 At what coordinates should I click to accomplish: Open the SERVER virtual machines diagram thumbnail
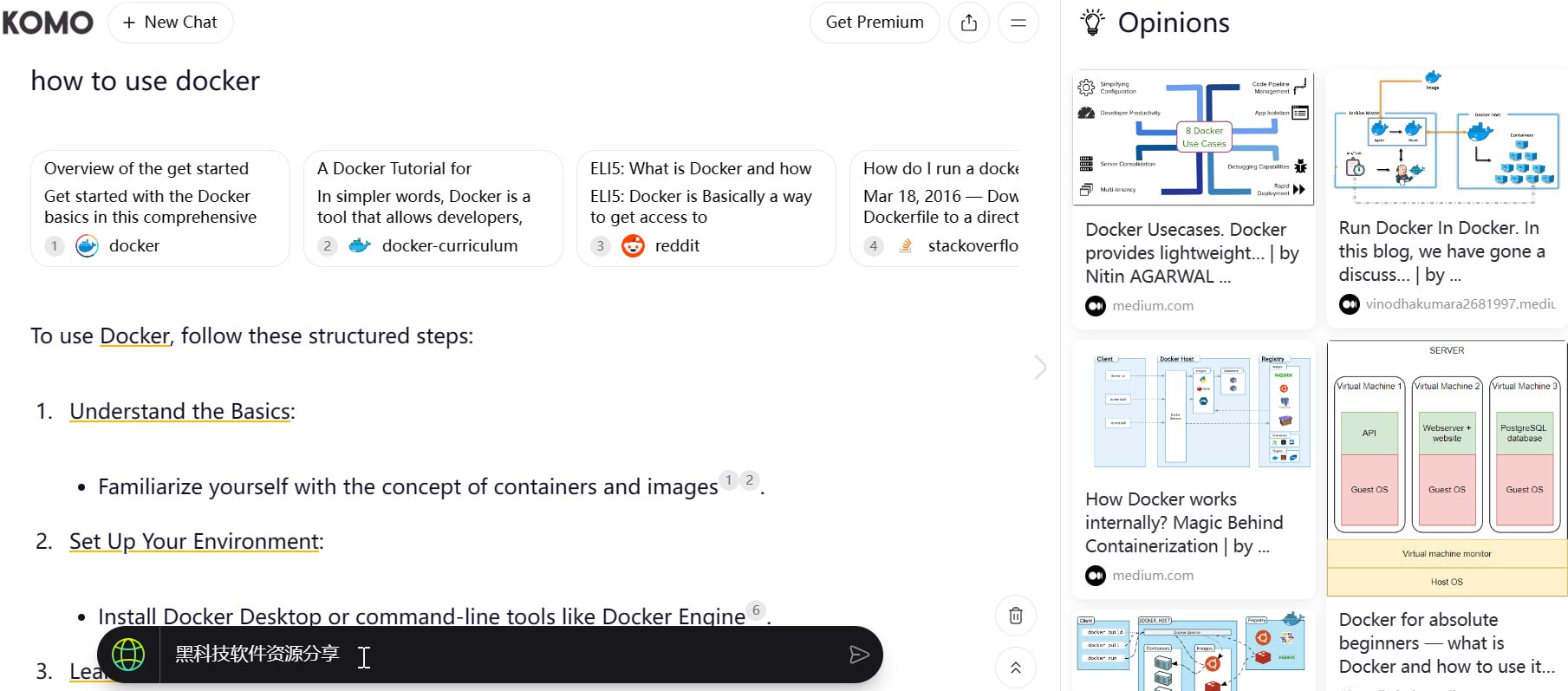point(1447,468)
